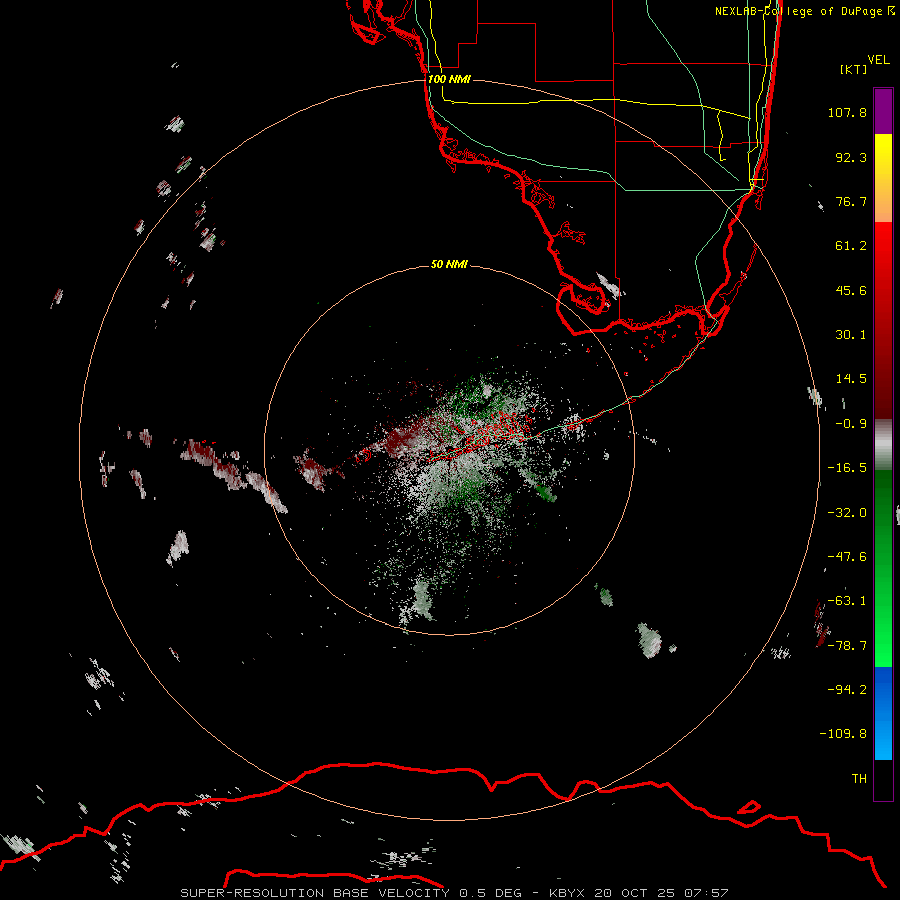Image resolution: width=900 pixels, height=900 pixels.
Task: Click the 61.2 legend value
Action: point(851,246)
